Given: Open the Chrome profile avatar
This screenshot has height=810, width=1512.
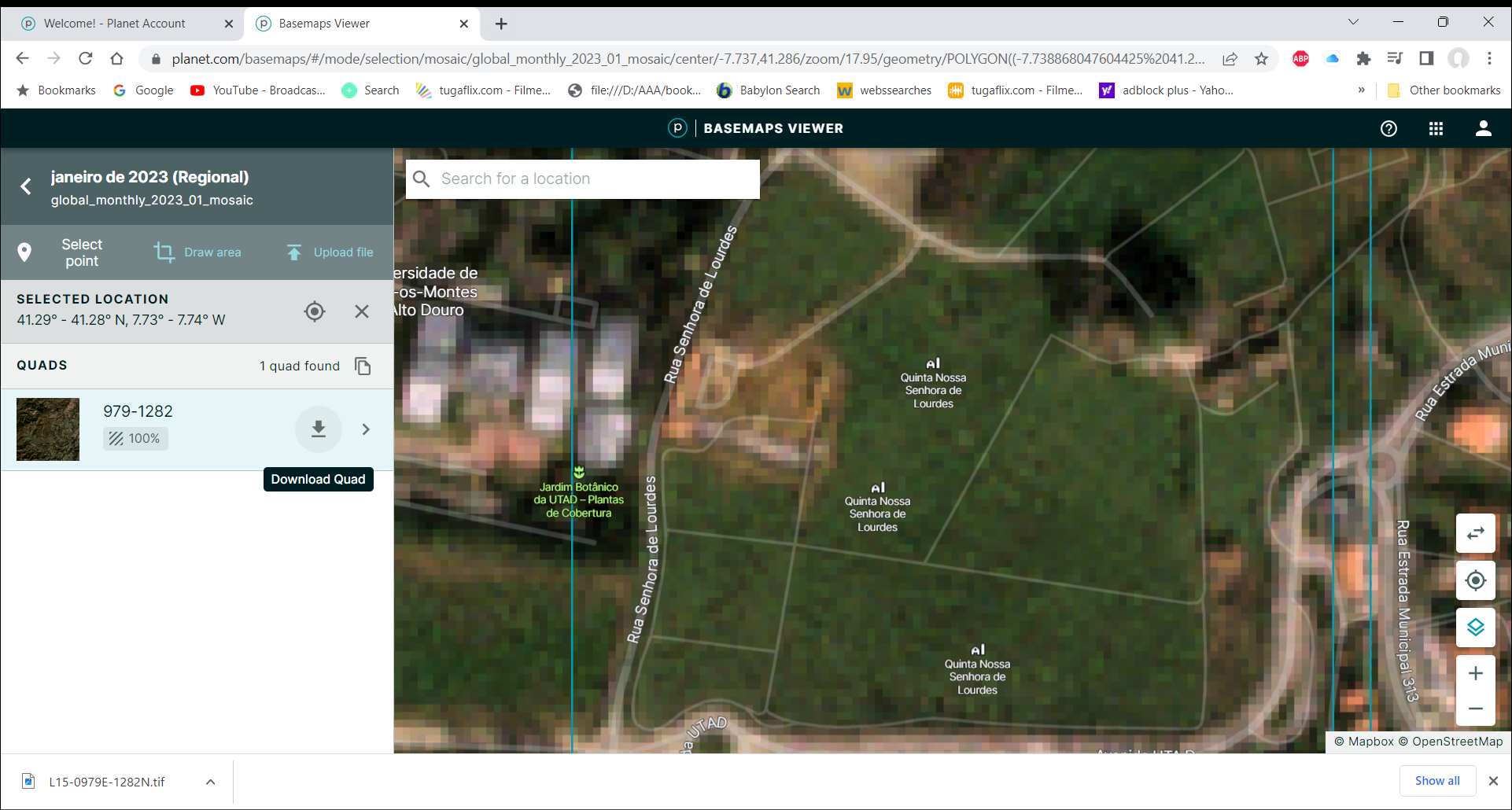Looking at the screenshot, I should coord(1459,59).
